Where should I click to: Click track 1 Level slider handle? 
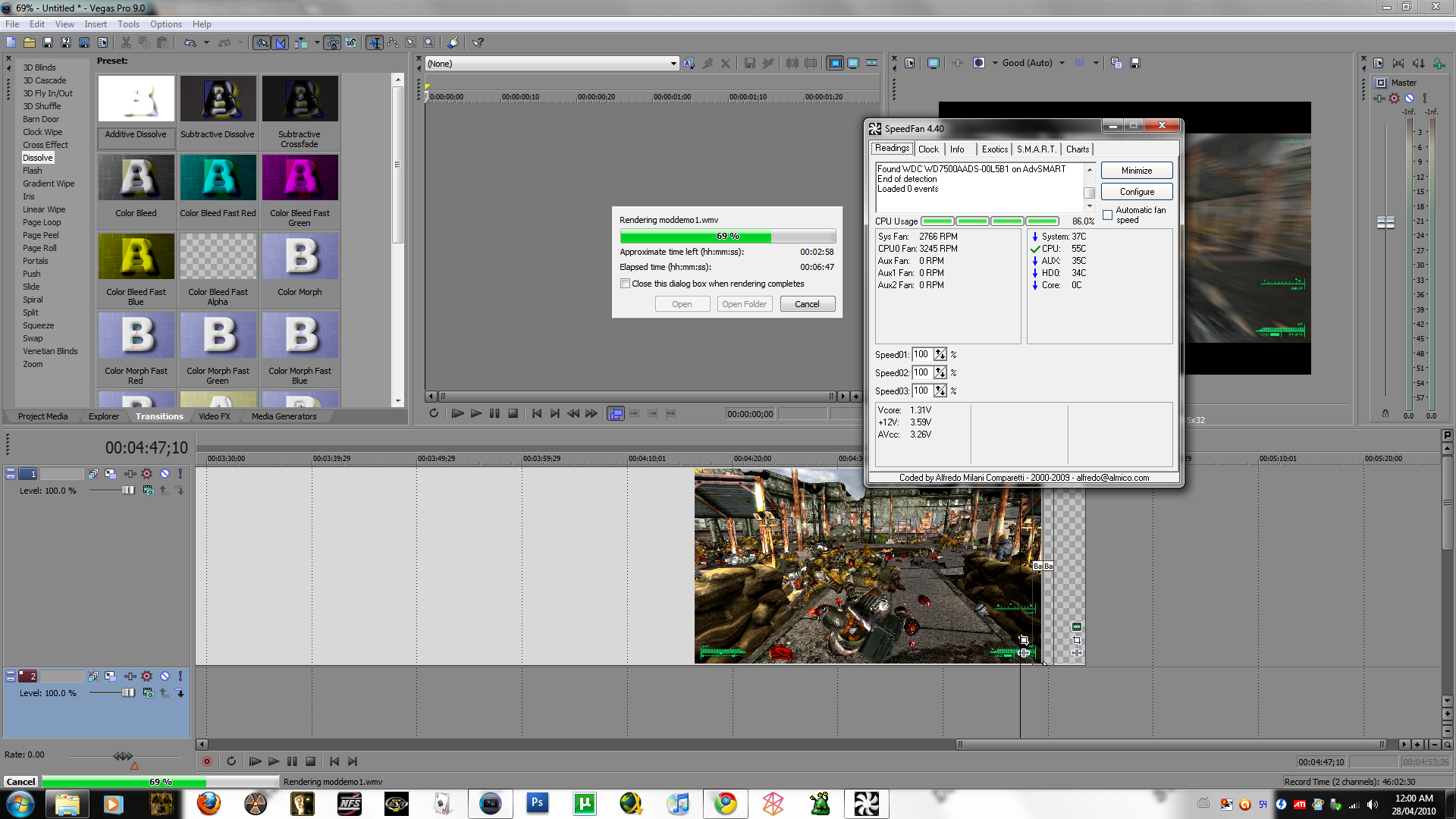(x=128, y=491)
